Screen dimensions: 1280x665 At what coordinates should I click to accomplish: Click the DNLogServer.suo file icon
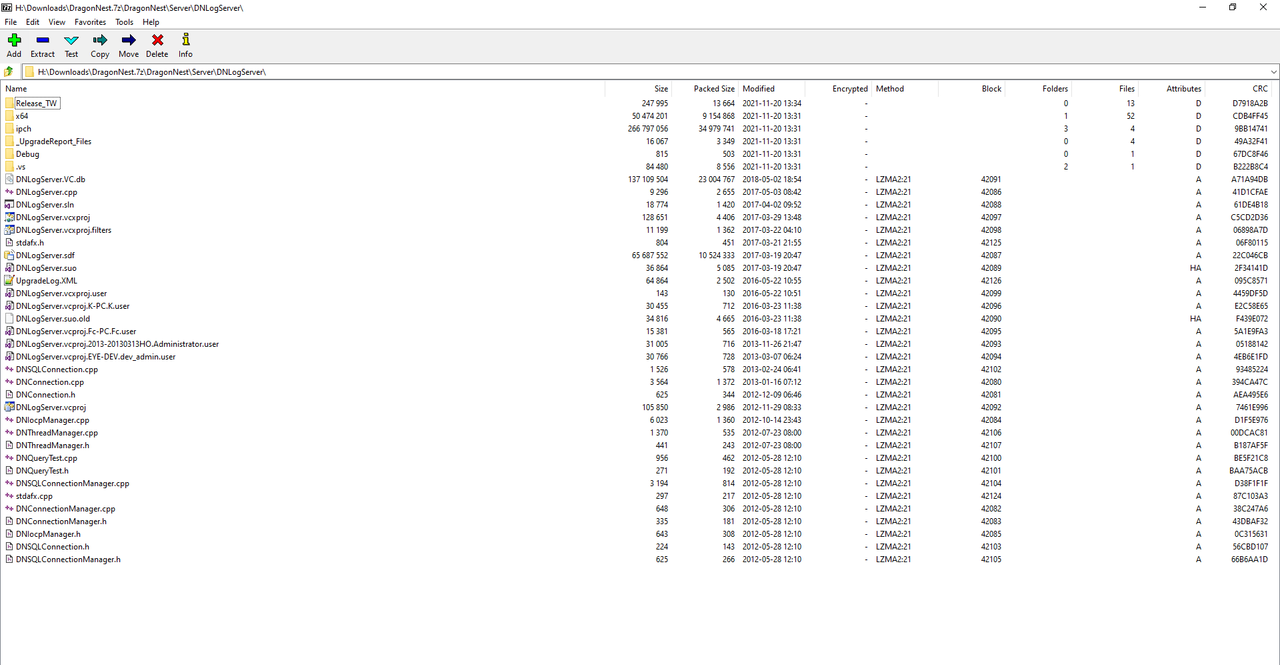[x=9, y=268]
